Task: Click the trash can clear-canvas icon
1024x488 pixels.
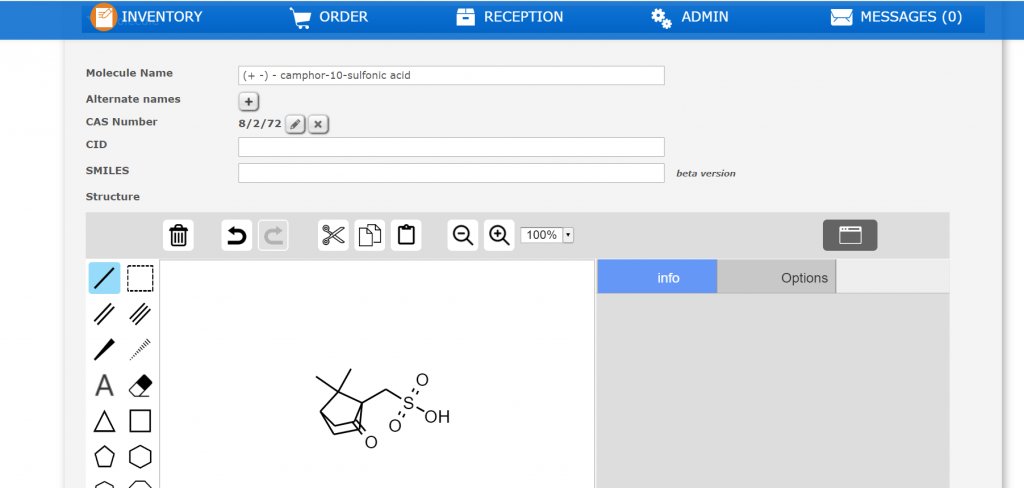Action: (x=178, y=235)
